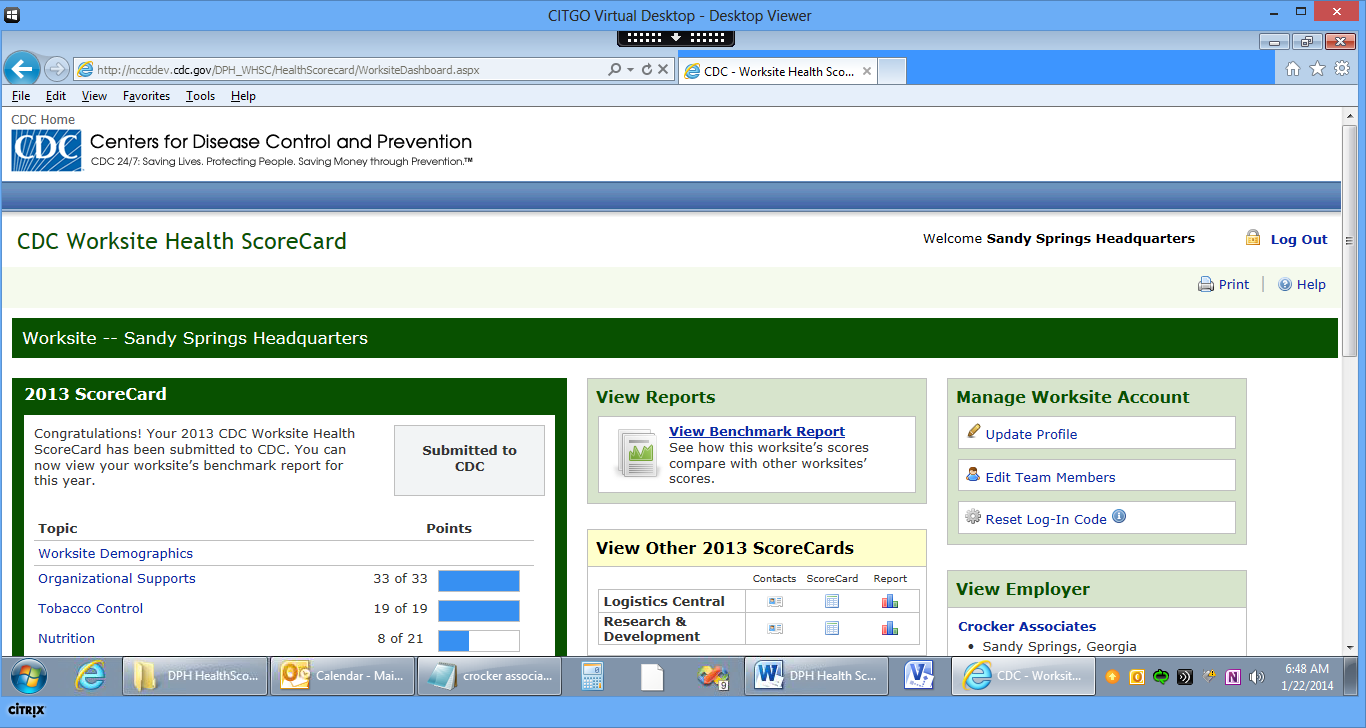Click the info icon after Reset Log-In Code
The width and height of the screenshot is (1366, 728).
click(1119, 517)
